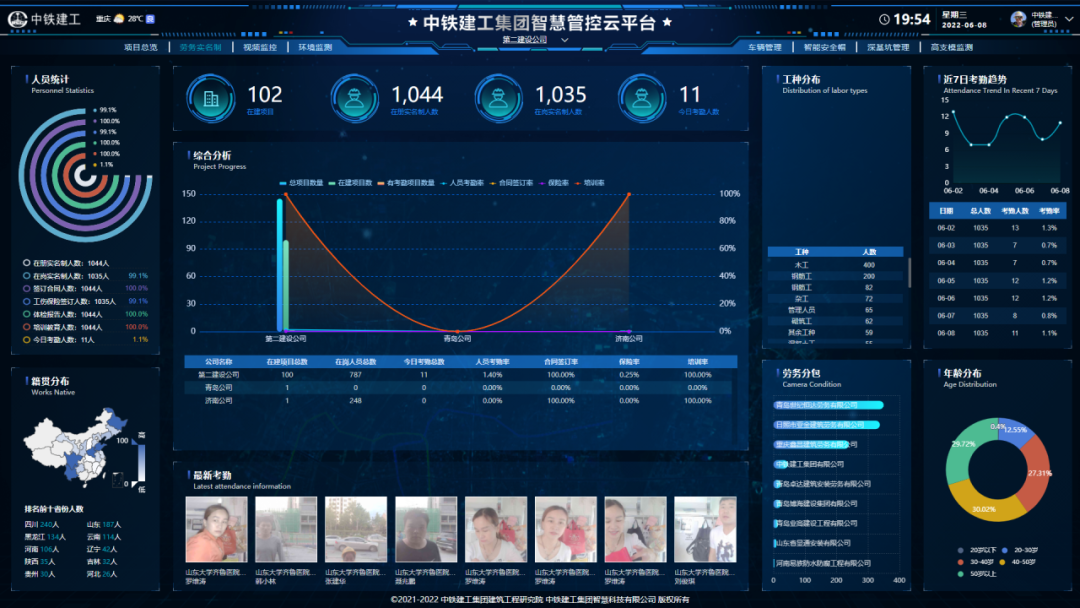This screenshot has height=608, width=1080.
Task: Open the 深基坑管理 tab
Action: [x=888, y=48]
